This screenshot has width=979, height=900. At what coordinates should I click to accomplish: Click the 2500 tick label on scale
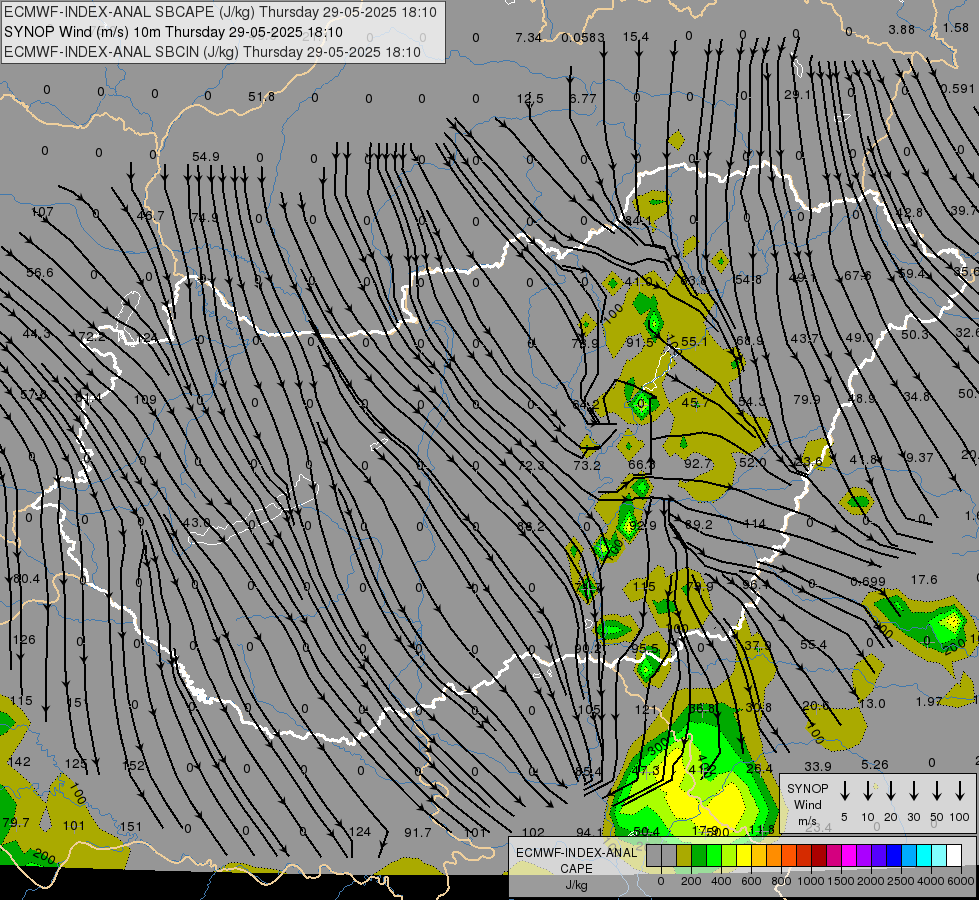[900, 881]
